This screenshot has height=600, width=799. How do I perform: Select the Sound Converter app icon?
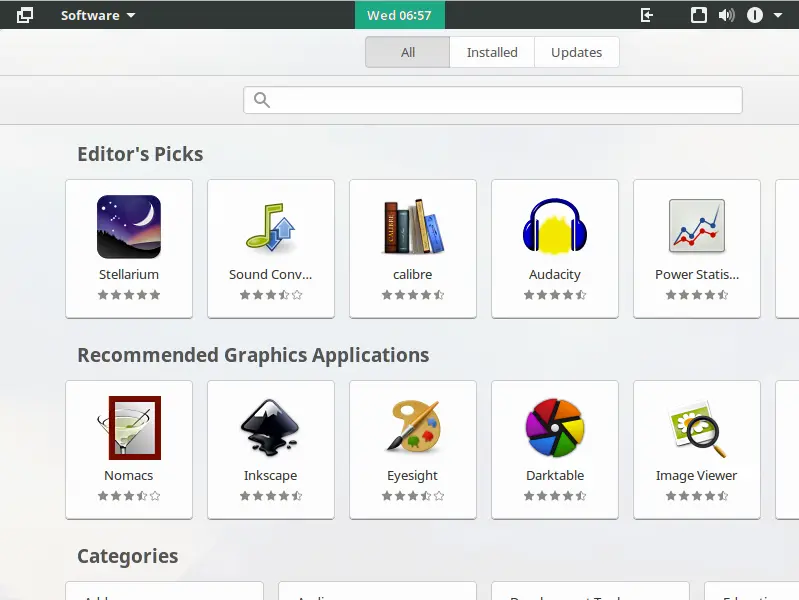pyautogui.click(x=270, y=227)
